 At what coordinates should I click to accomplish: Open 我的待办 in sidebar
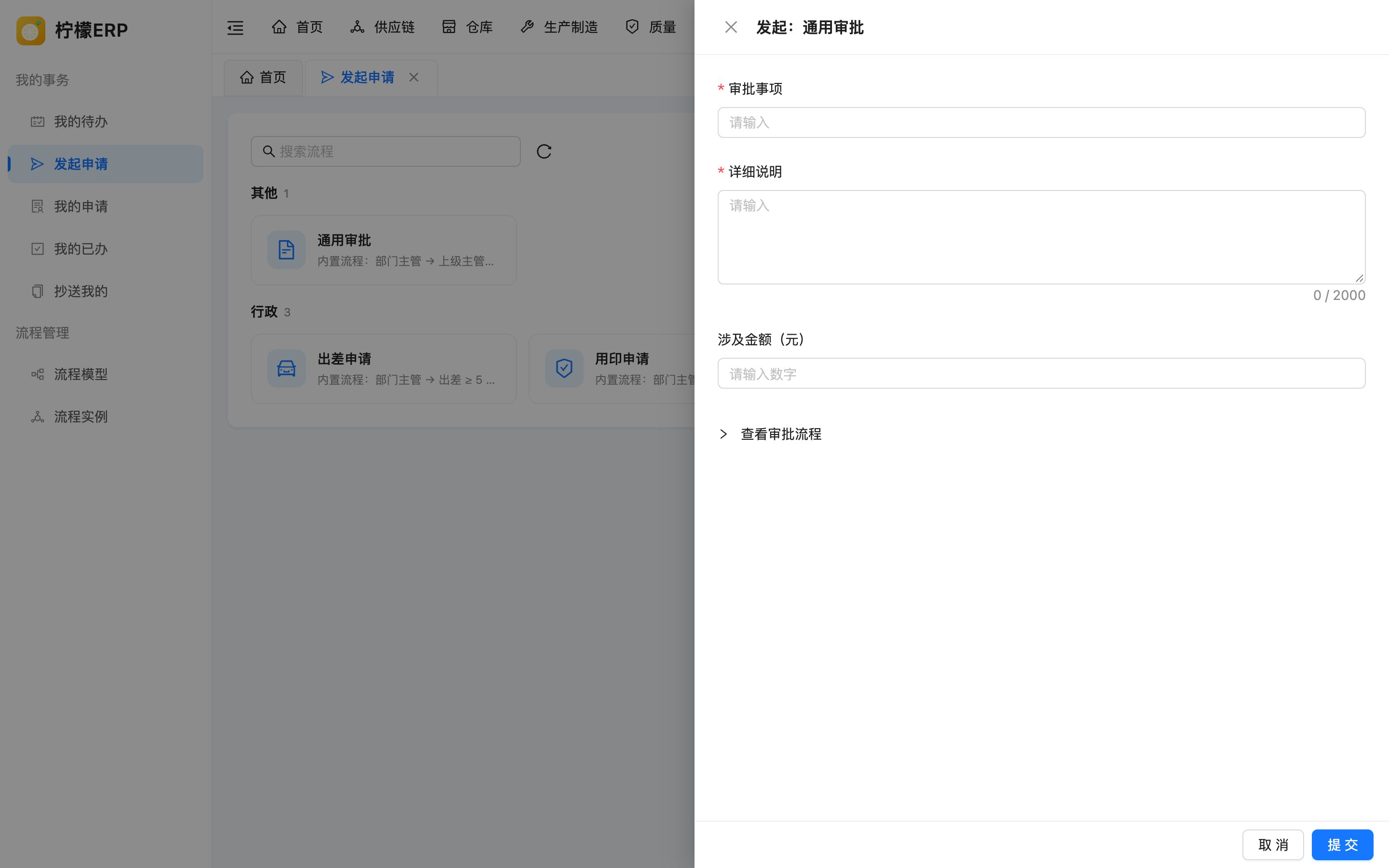106,122
